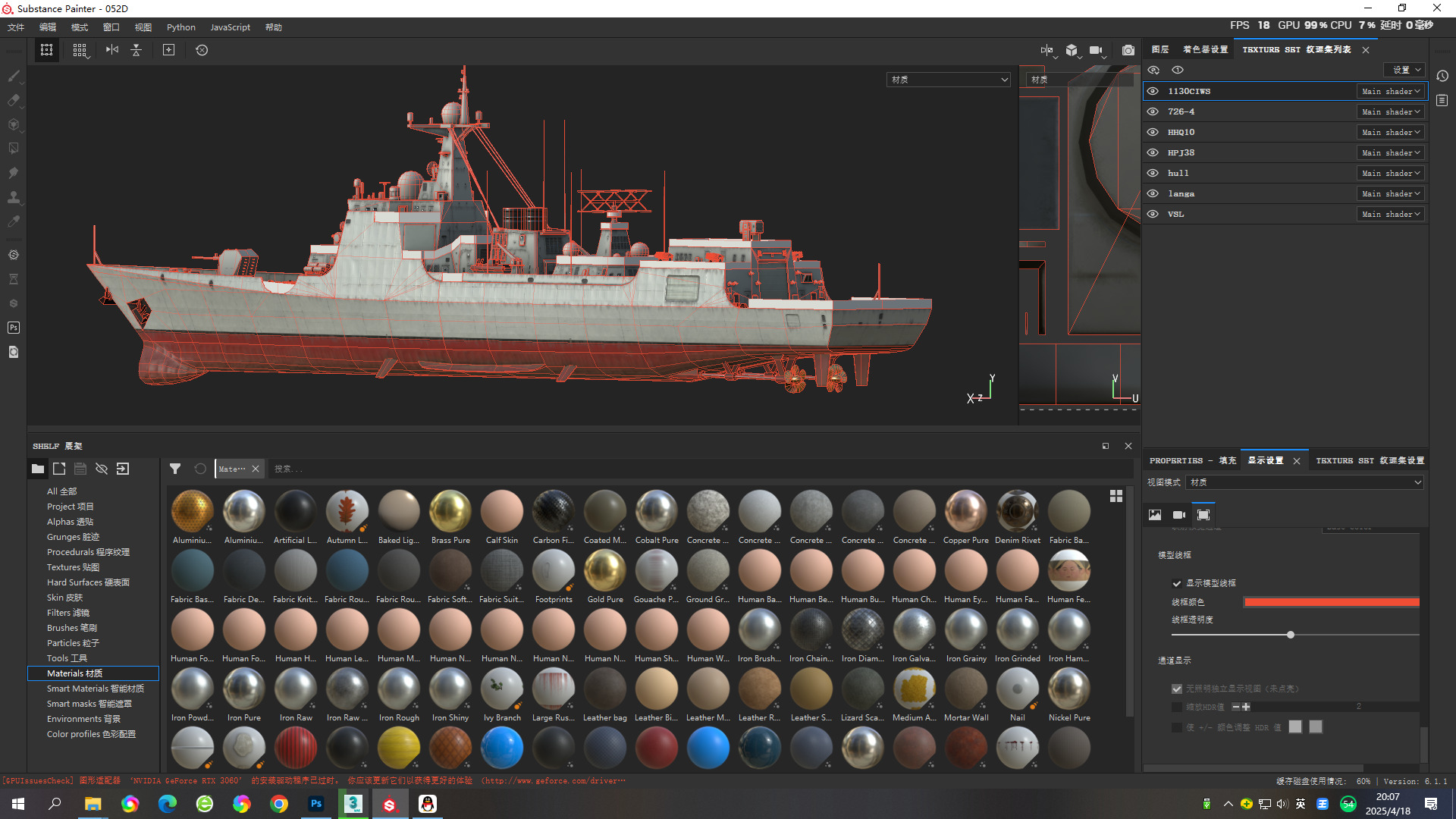Viewport: 1456px width, 819px height.
Task: Hide the hull texture set
Action: [x=1153, y=173]
